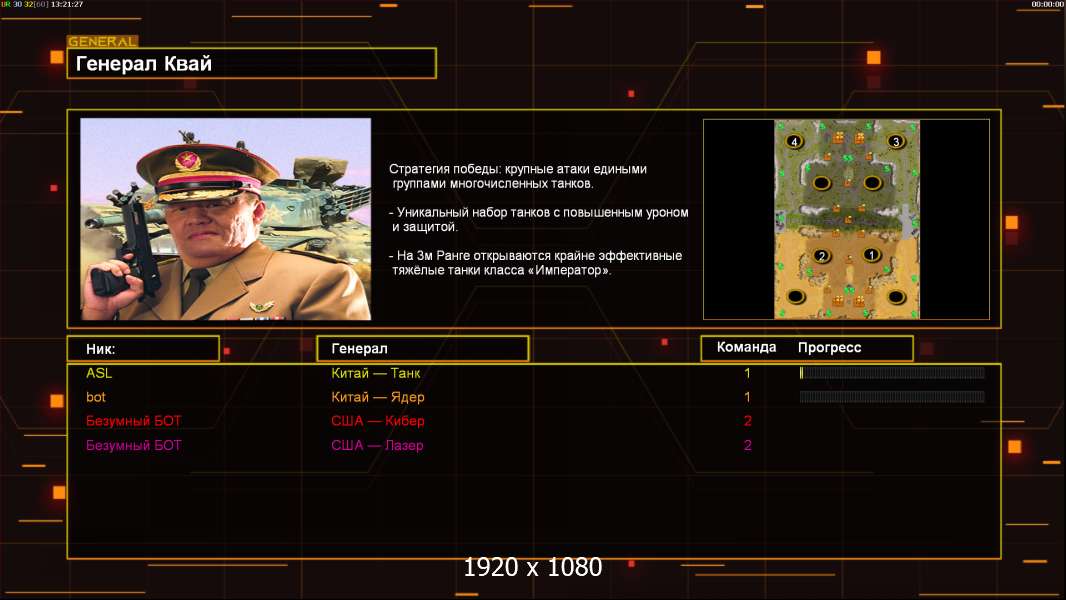This screenshot has width=1066, height=600.
Task: Click the 'Уникальный набор танков' description line
Action: tap(539, 219)
